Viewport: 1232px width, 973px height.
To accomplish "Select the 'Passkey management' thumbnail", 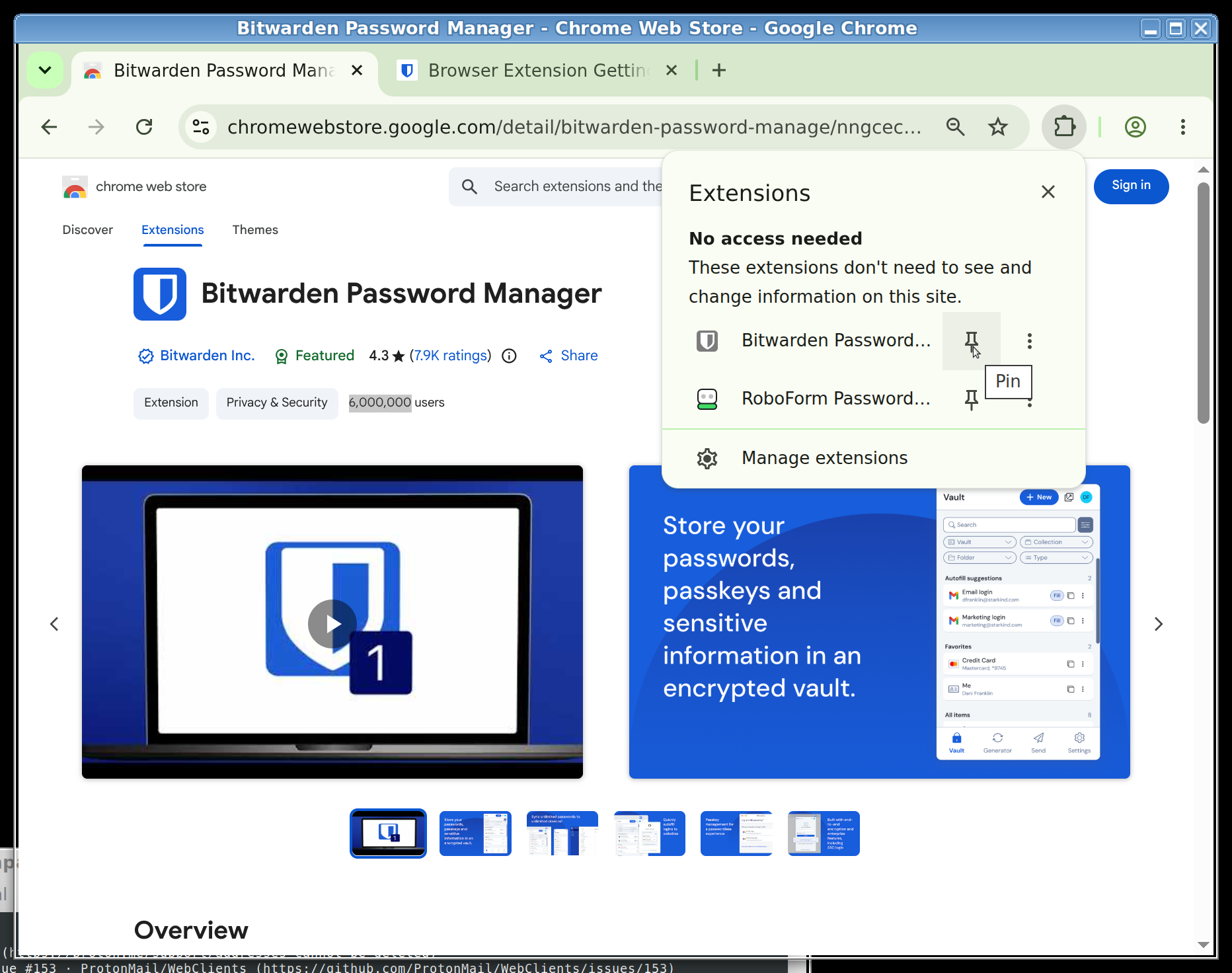I will [x=736, y=834].
